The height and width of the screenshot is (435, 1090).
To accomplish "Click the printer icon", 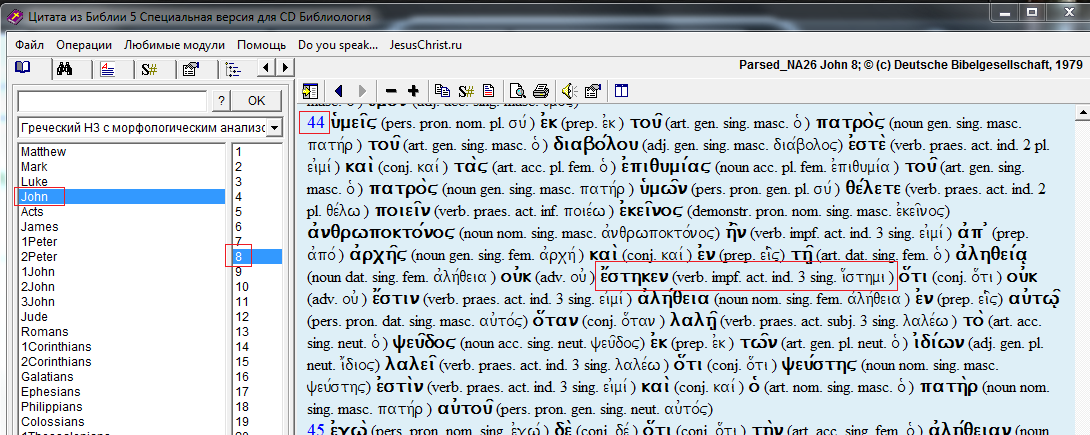I will click(541, 91).
